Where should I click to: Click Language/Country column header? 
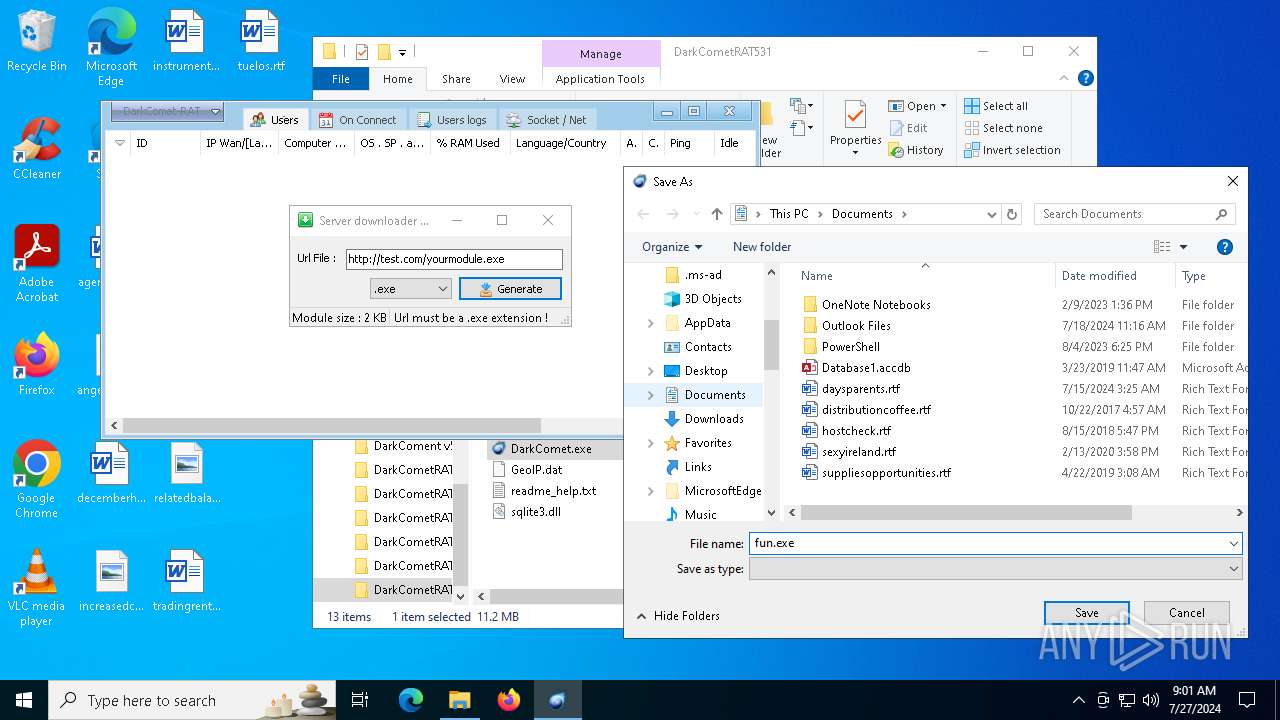point(561,143)
